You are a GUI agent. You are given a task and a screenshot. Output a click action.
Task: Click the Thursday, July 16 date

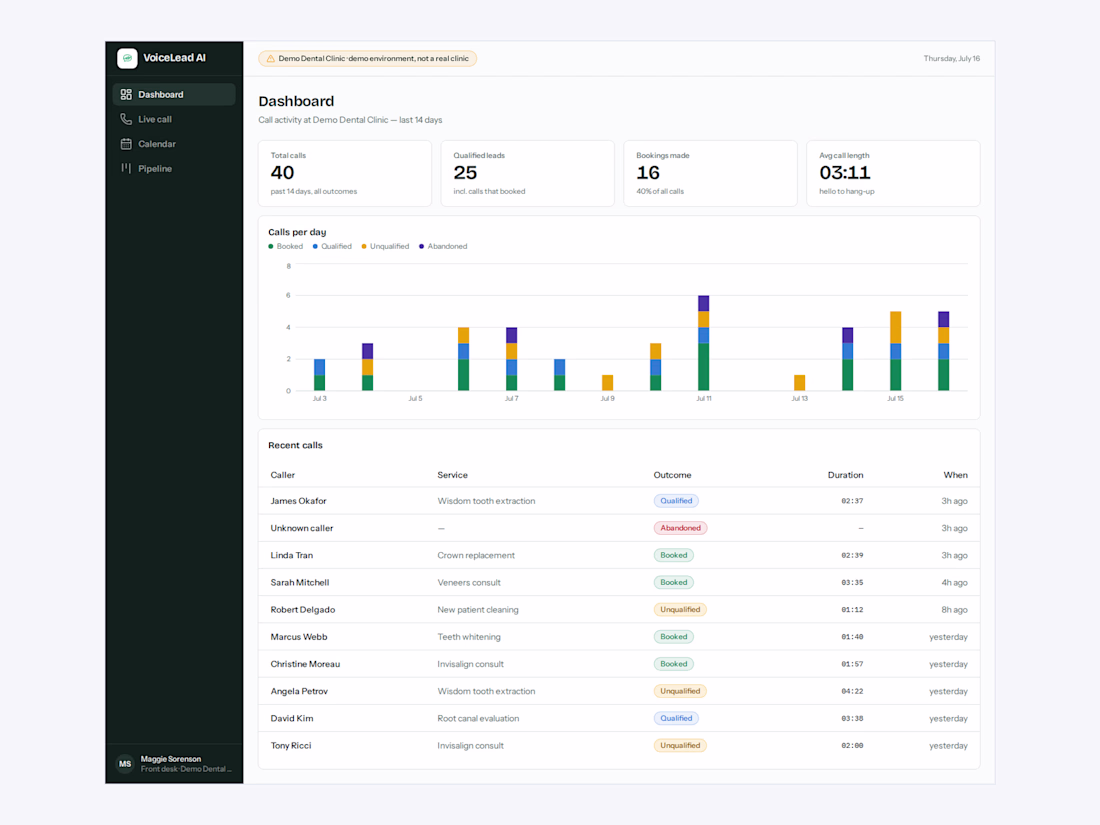[951, 59]
